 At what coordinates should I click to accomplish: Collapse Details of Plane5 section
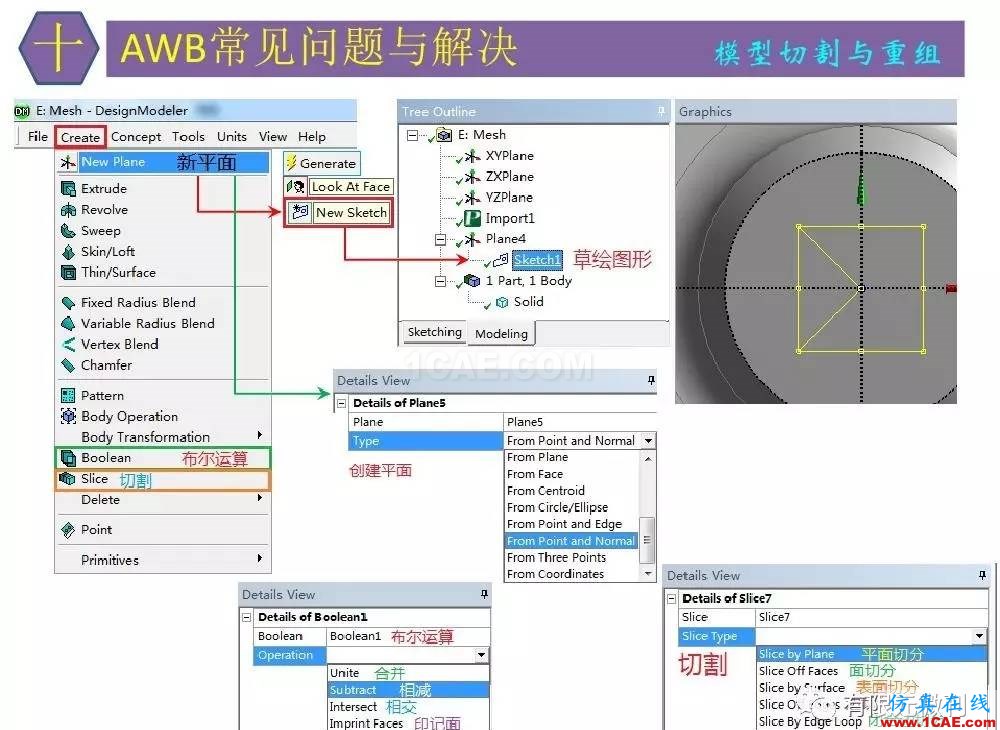342,403
